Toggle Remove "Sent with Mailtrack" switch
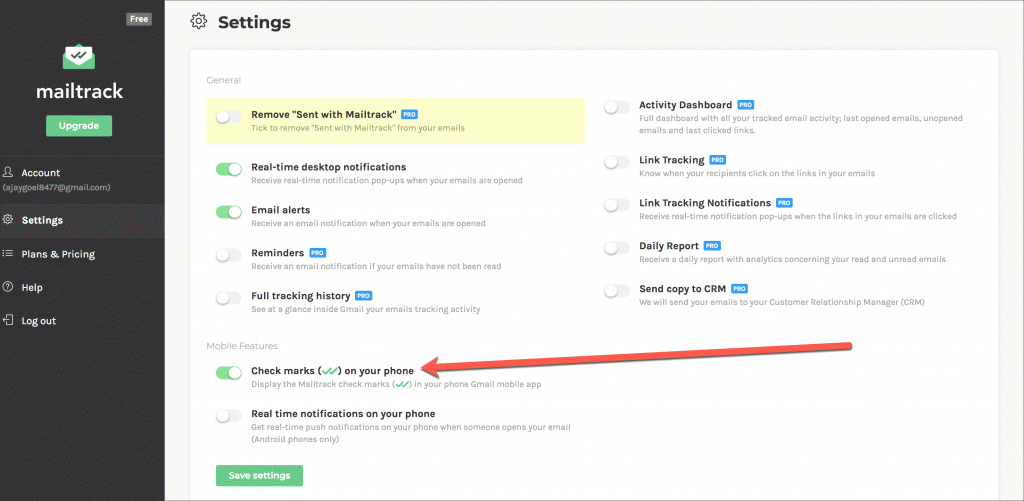 click(229, 117)
